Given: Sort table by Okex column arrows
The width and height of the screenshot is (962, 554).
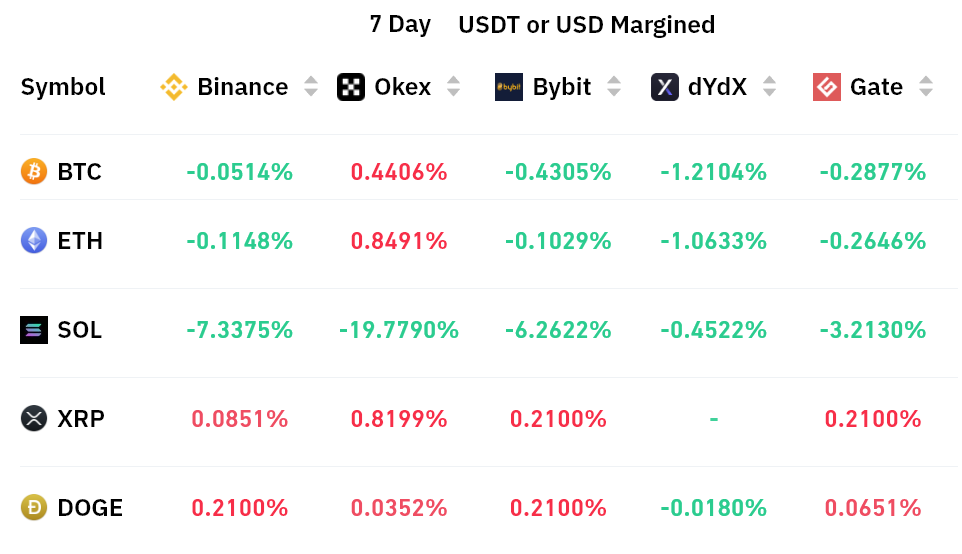Looking at the screenshot, I should click(x=453, y=87).
